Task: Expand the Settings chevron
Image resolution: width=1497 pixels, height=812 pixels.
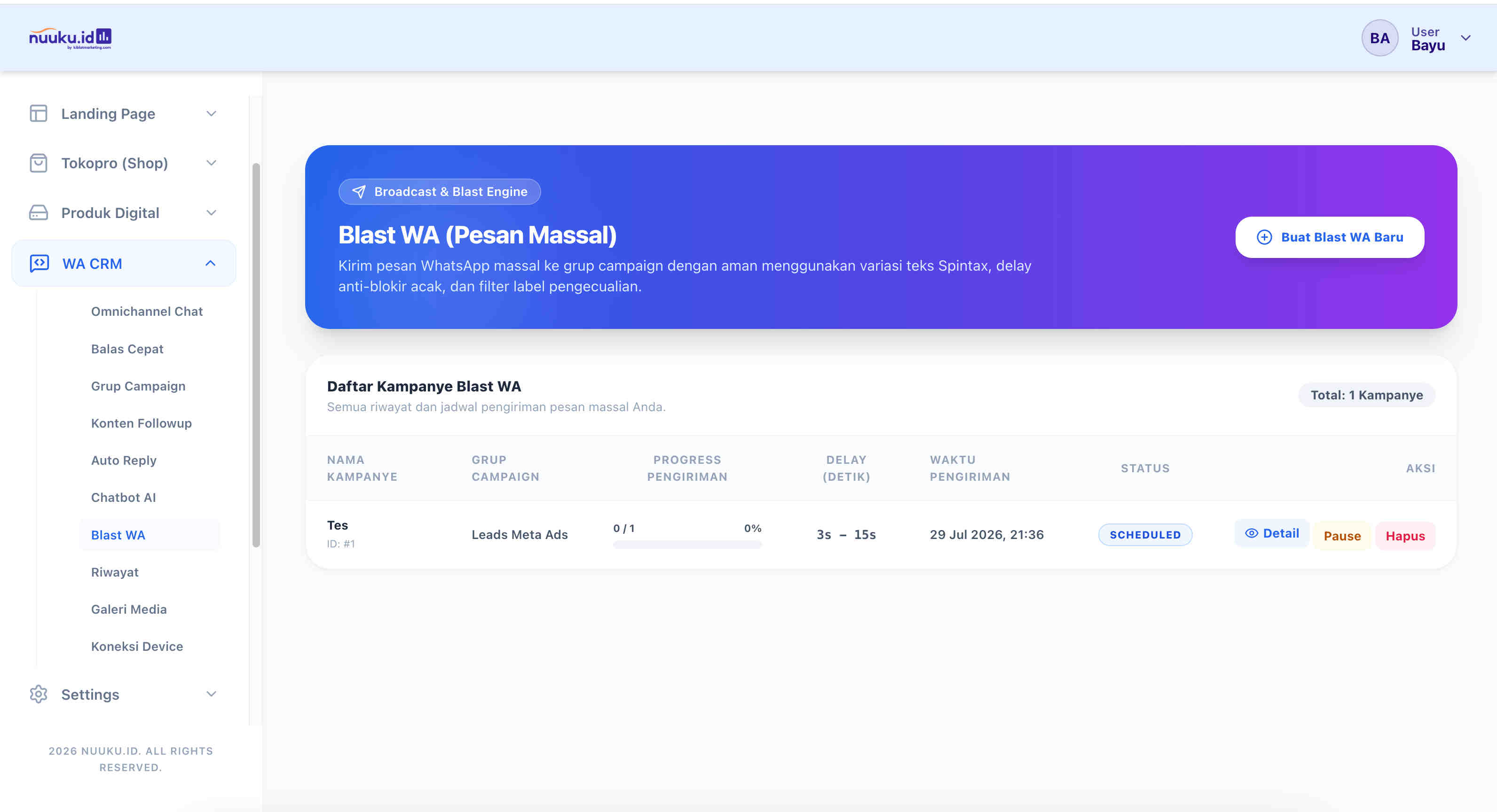Action: point(212,694)
